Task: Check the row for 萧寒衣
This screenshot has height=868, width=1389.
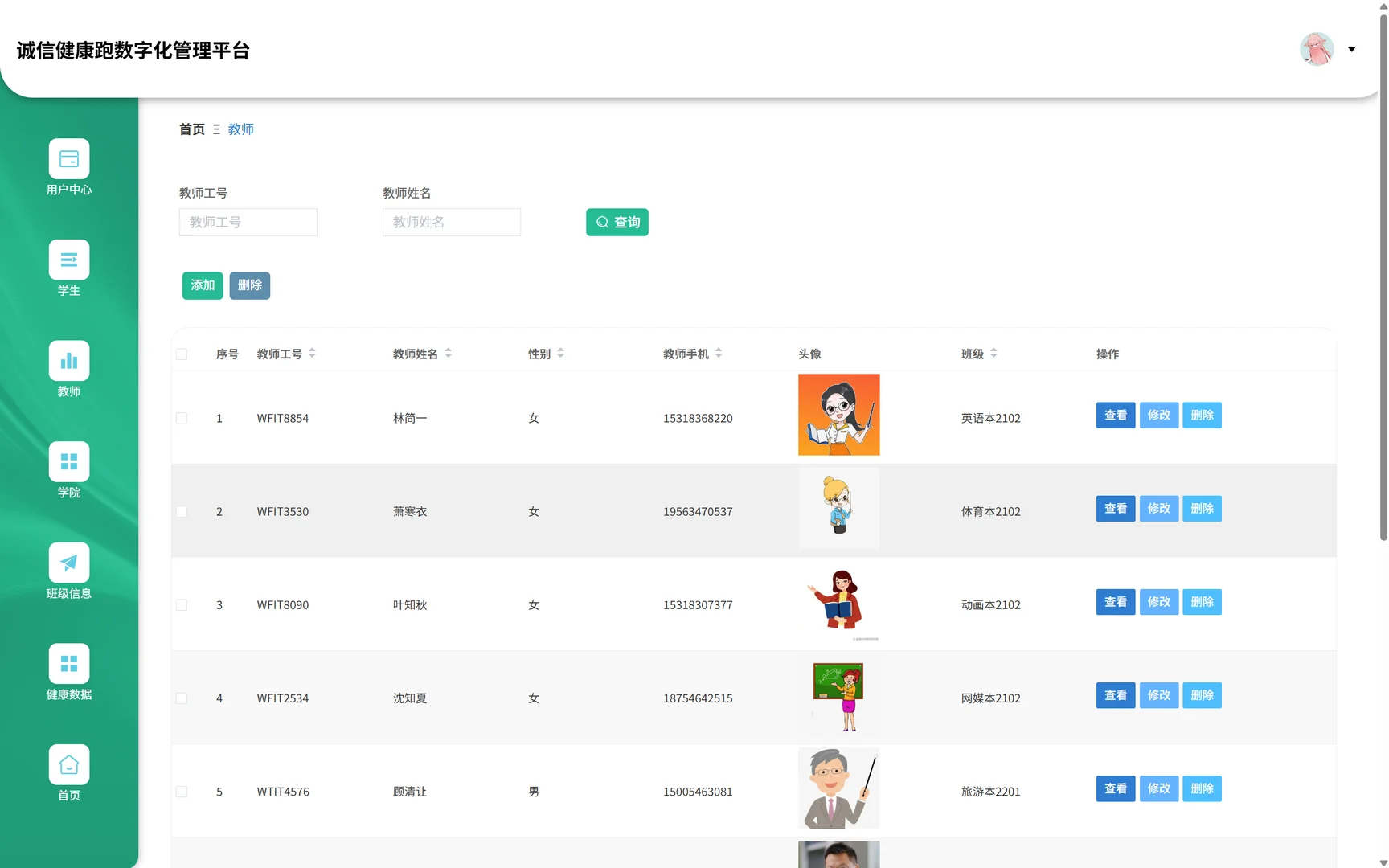Action: click(182, 512)
